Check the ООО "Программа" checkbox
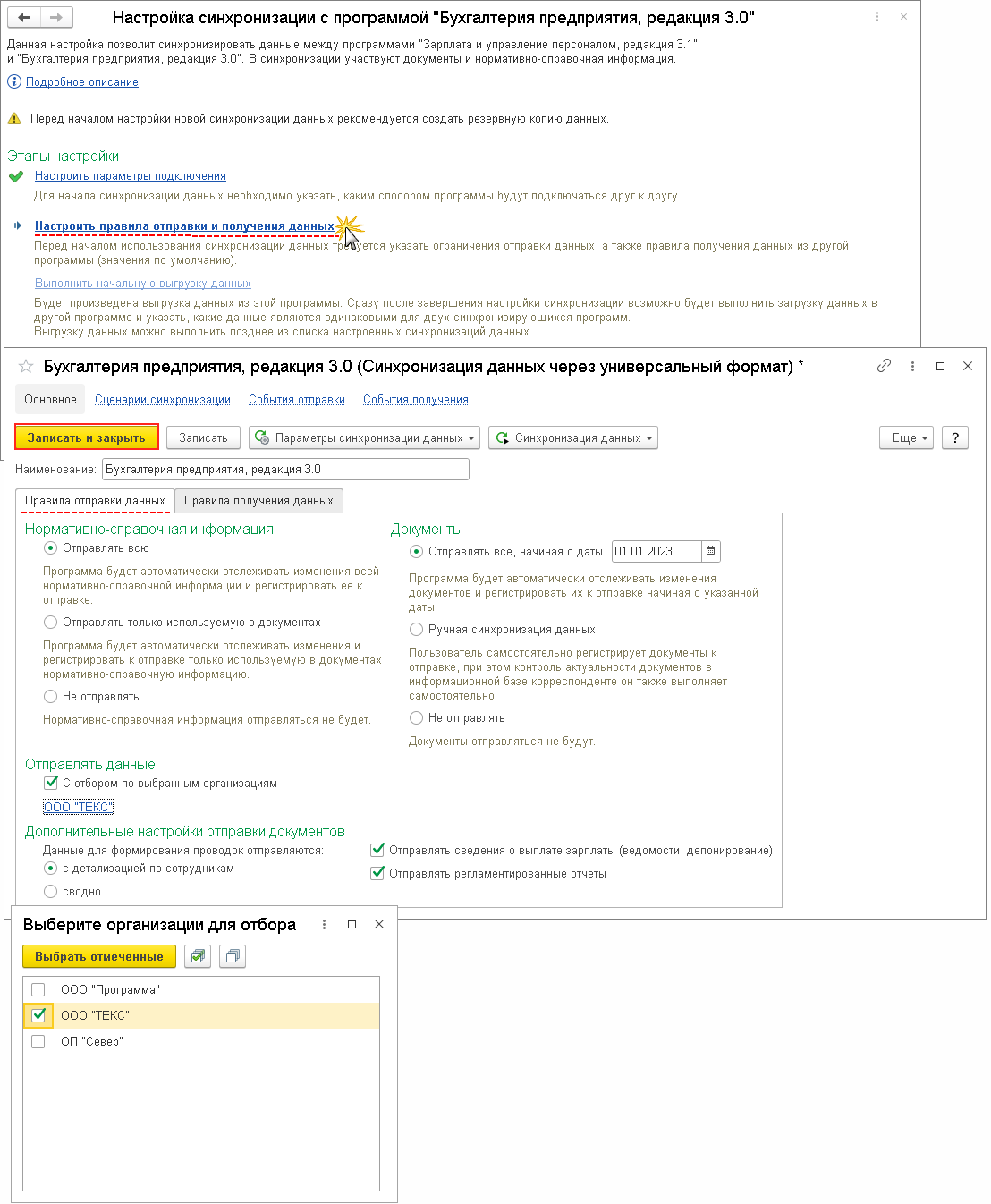This screenshot has width=991, height=1204. [x=38, y=989]
